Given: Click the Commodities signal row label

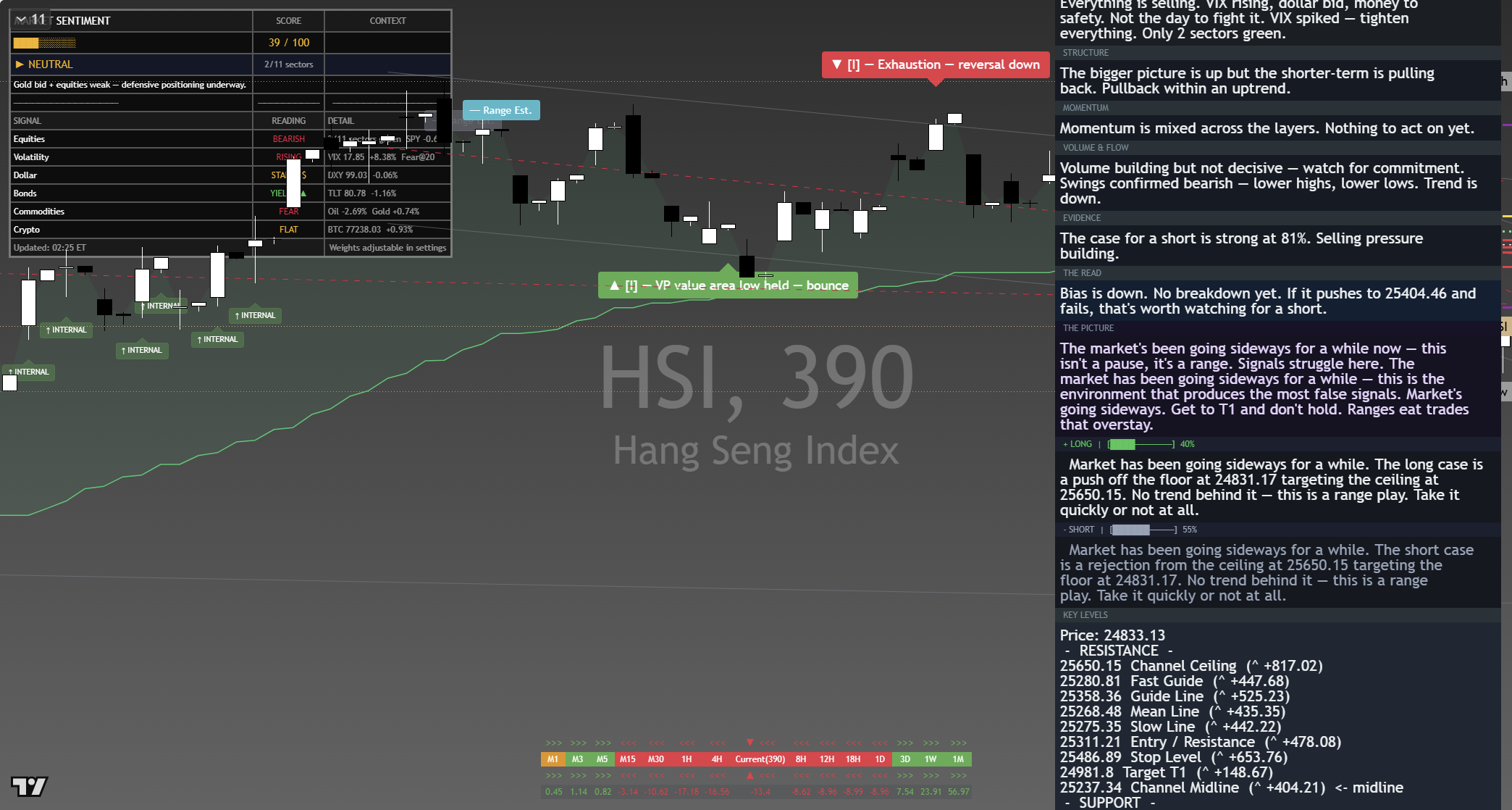Looking at the screenshot, I should pyautogui.click(x=38, y=212).
